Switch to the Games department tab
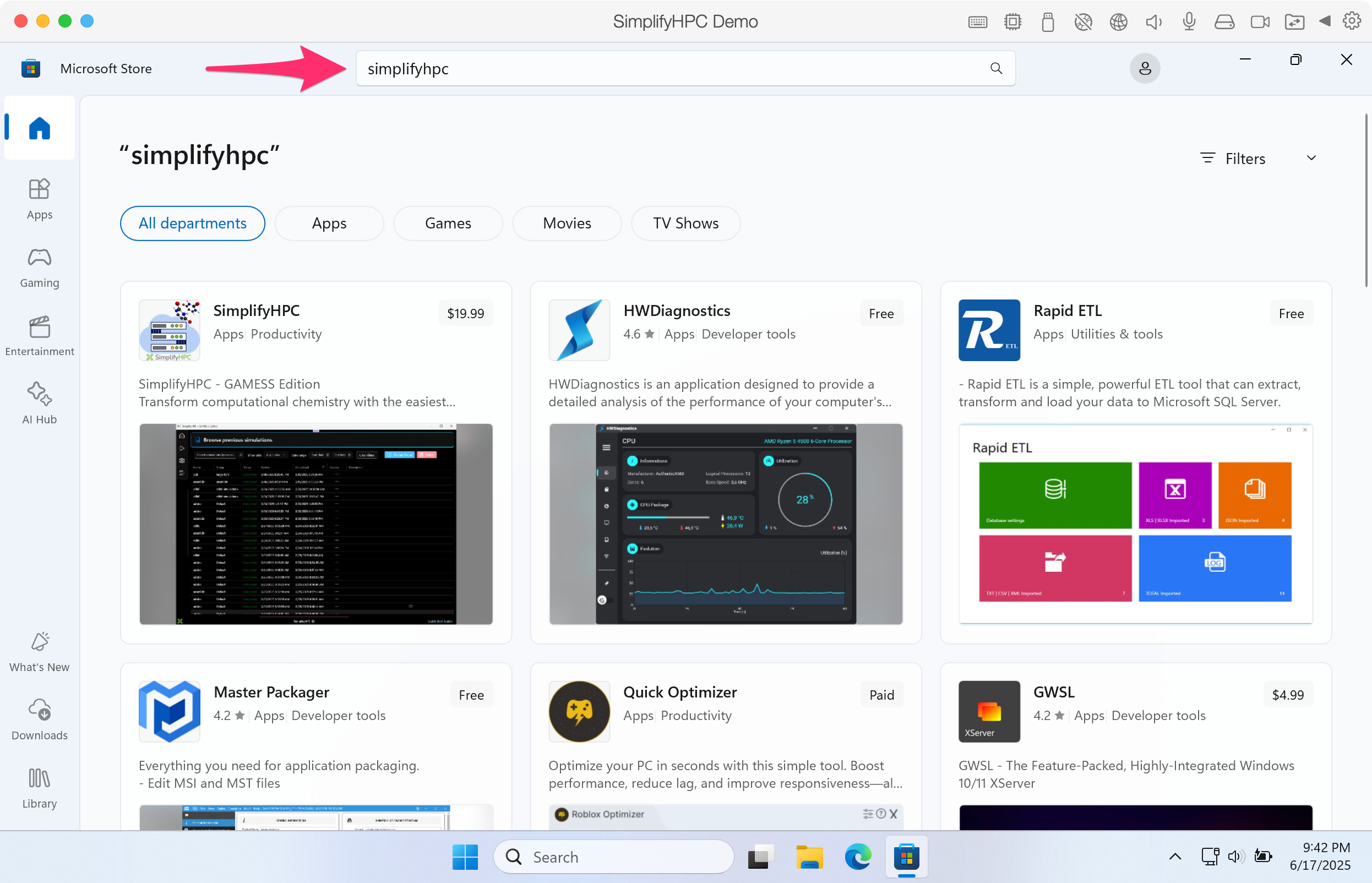Image resolution: width=1372 pixels, height=883 pixels. (448, 223)
